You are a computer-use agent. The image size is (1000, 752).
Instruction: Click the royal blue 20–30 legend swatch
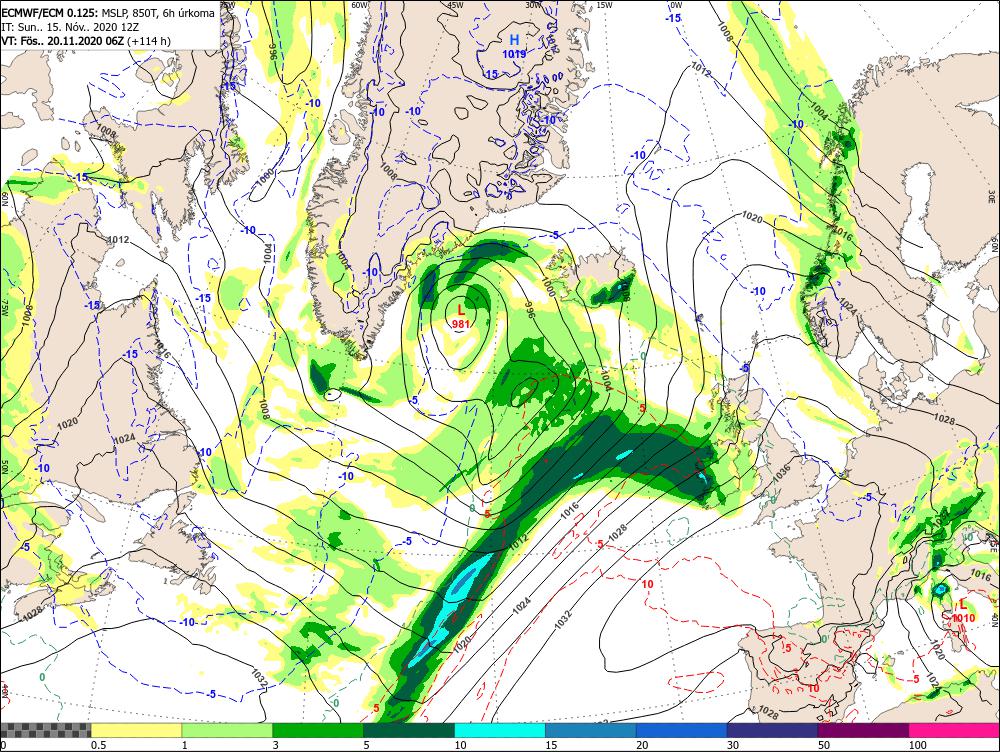681,730
